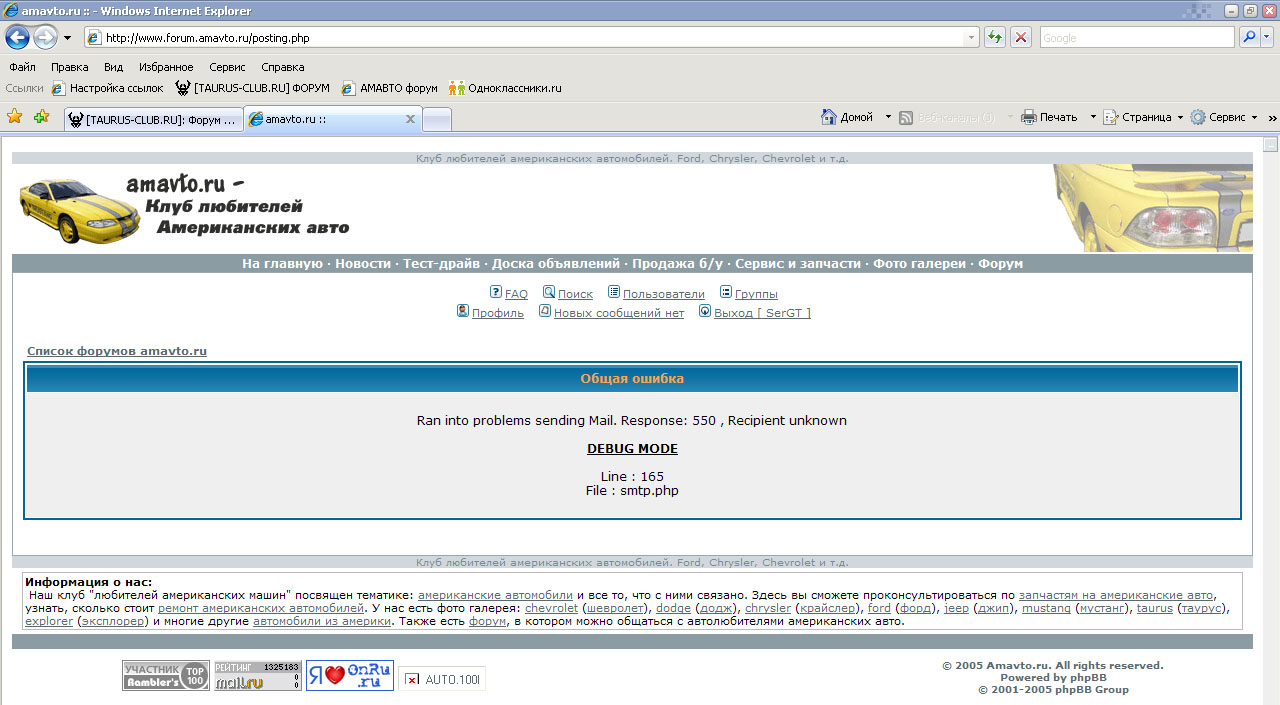Click the Favorites Center star icon
1280x705 pixels.
[15, 117]
